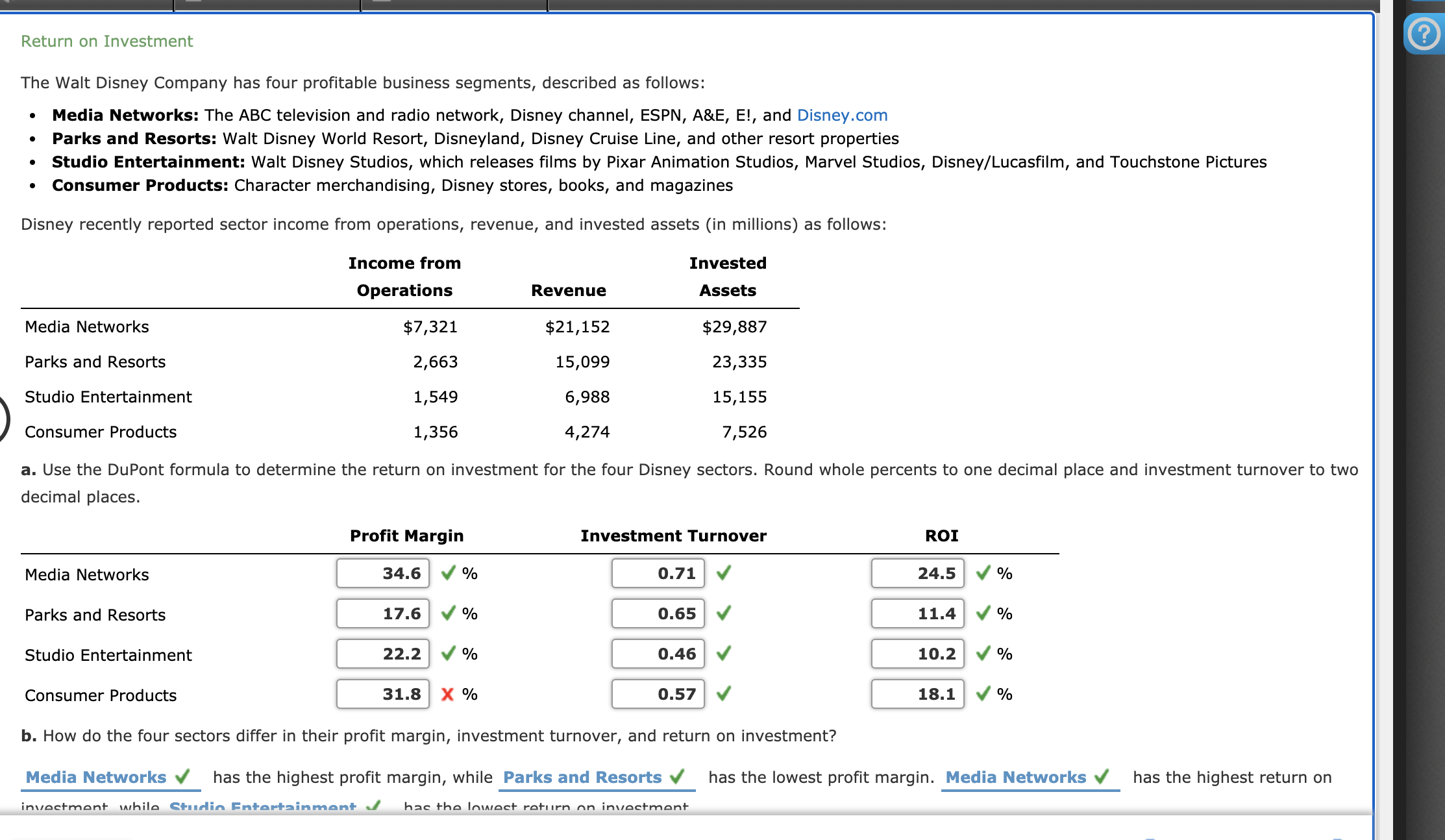1445x840 pixels.
Task: Click red X beside Consumer Products margin
Action: (447, 695)
